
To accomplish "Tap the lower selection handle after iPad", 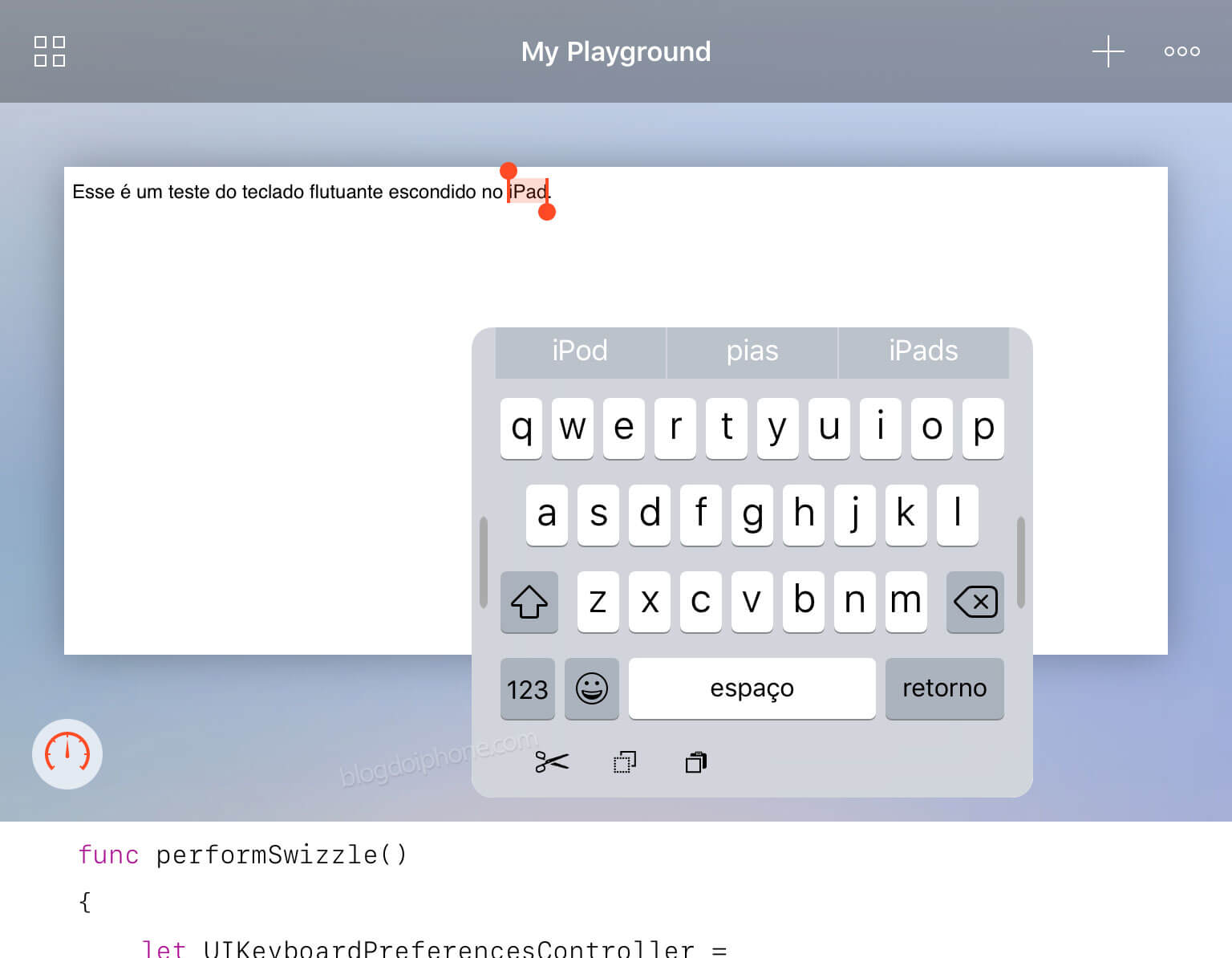I will (x=547, y=212).
